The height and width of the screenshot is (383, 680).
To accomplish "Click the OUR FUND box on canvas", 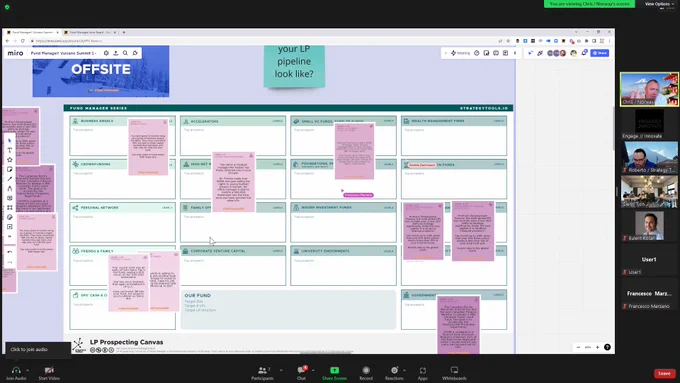I will (x=288, y=310).
